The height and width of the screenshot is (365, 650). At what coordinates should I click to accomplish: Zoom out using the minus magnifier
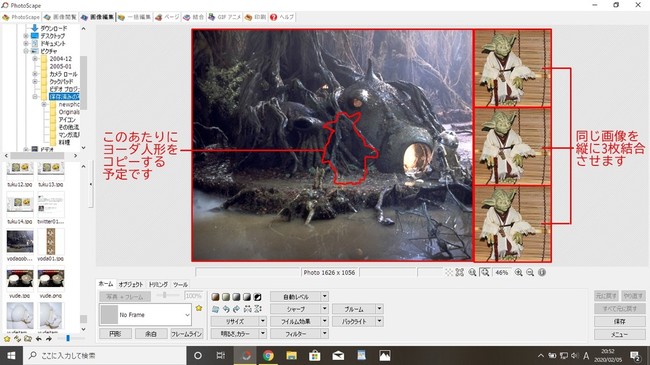coord(530,273)
